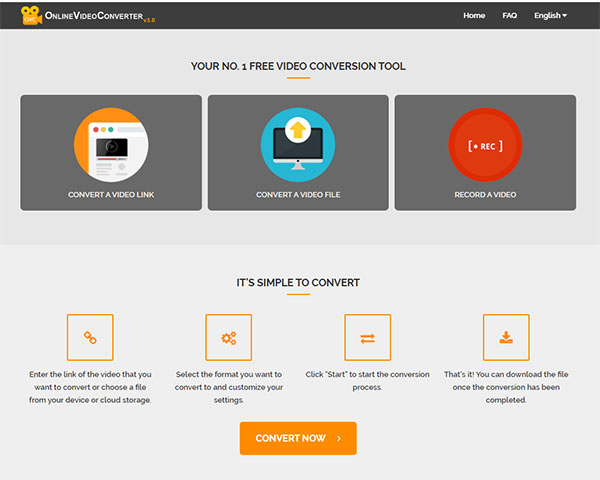Image resolution: width=600 pixels, height=480 pixels.
Task: Click the 'Your No. 1 Free Video Conversion Tool' heading
Action: click(x=298, y=66)
